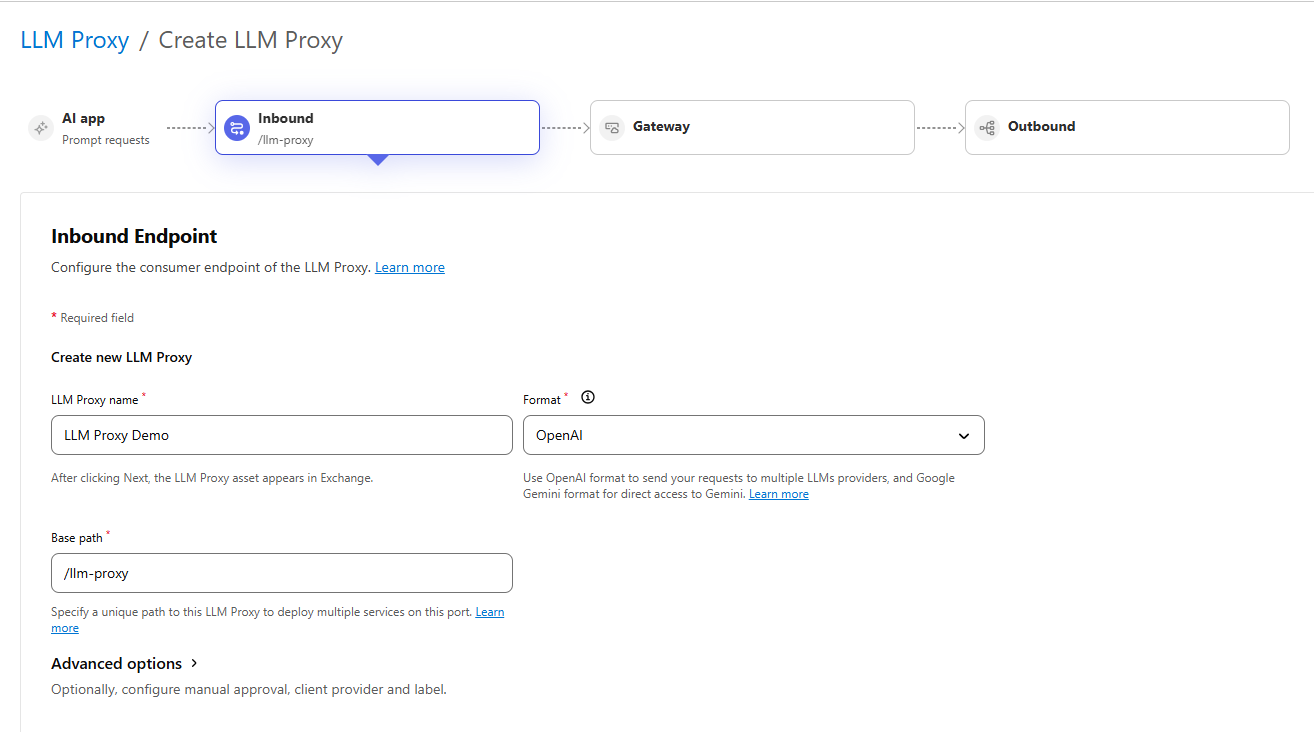Click the Base path input field
This screenshot has height=732, width=1314.
282,573
